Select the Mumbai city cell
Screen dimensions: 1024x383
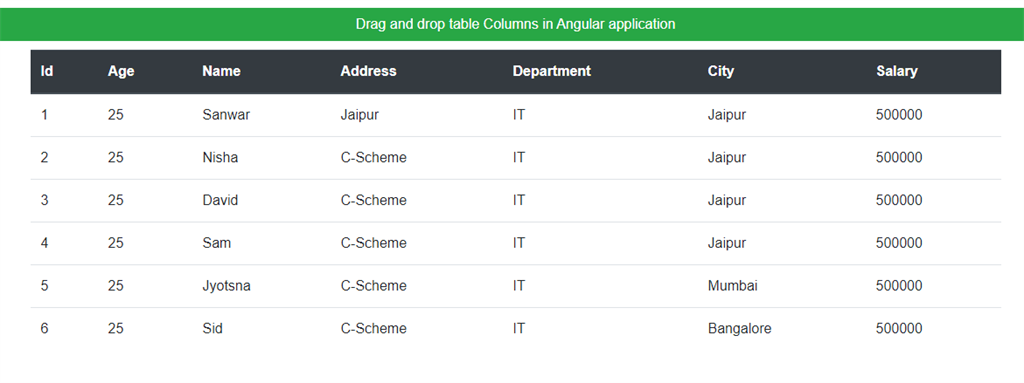coord(733,286)
